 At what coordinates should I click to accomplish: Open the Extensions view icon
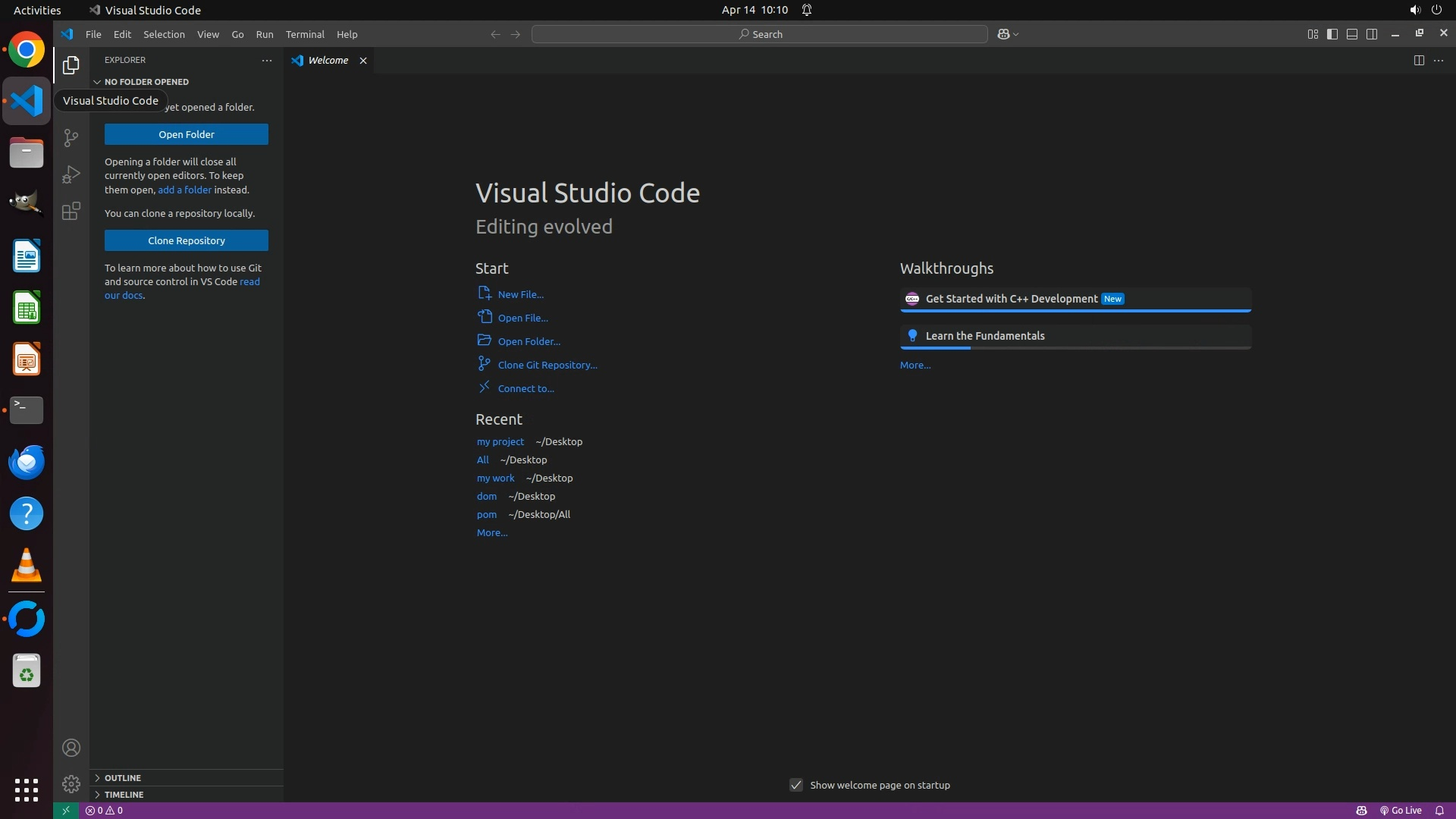[71, 211]
